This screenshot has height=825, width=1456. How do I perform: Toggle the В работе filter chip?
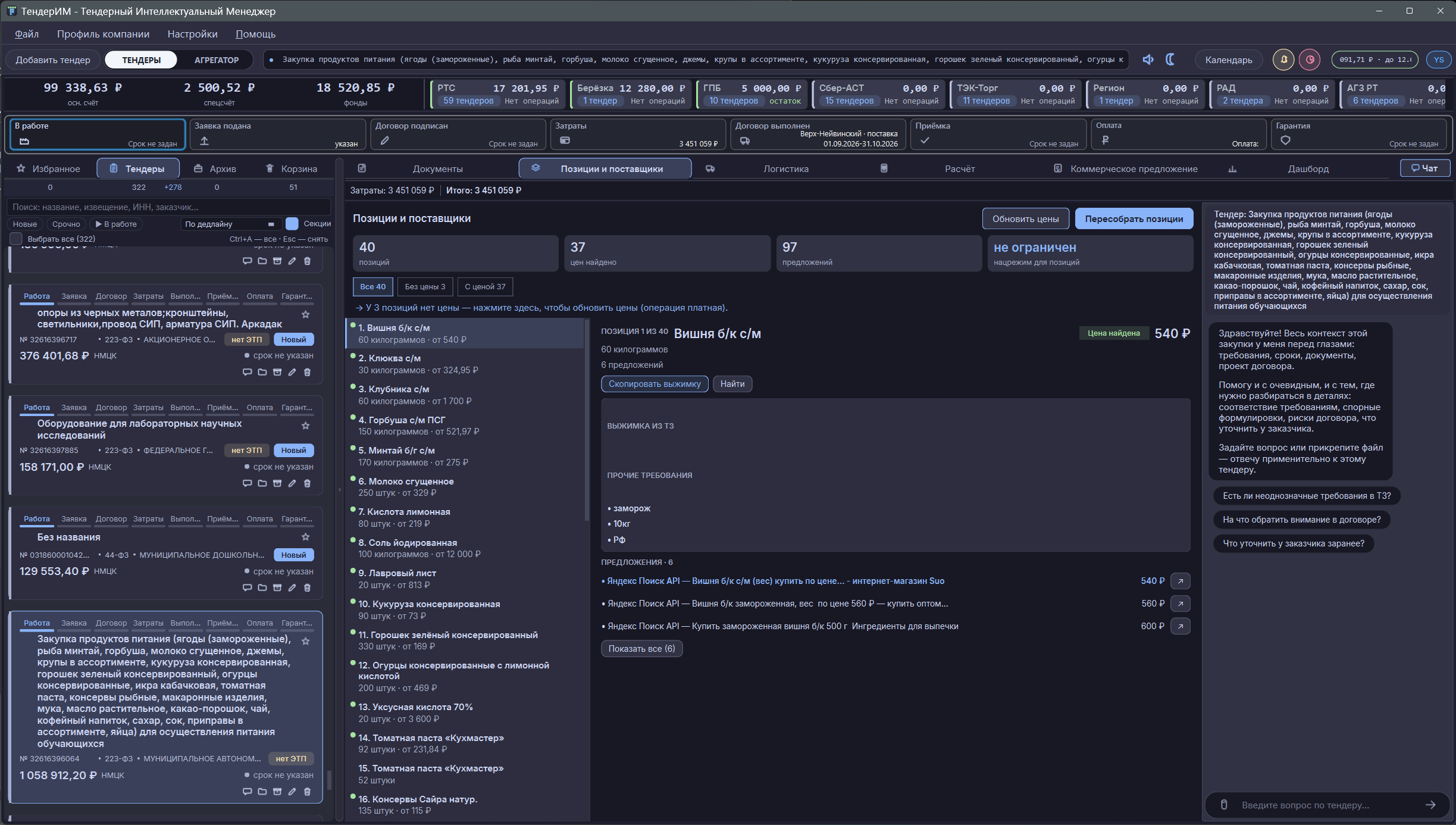pyautogui.click(x=117, y=224)
